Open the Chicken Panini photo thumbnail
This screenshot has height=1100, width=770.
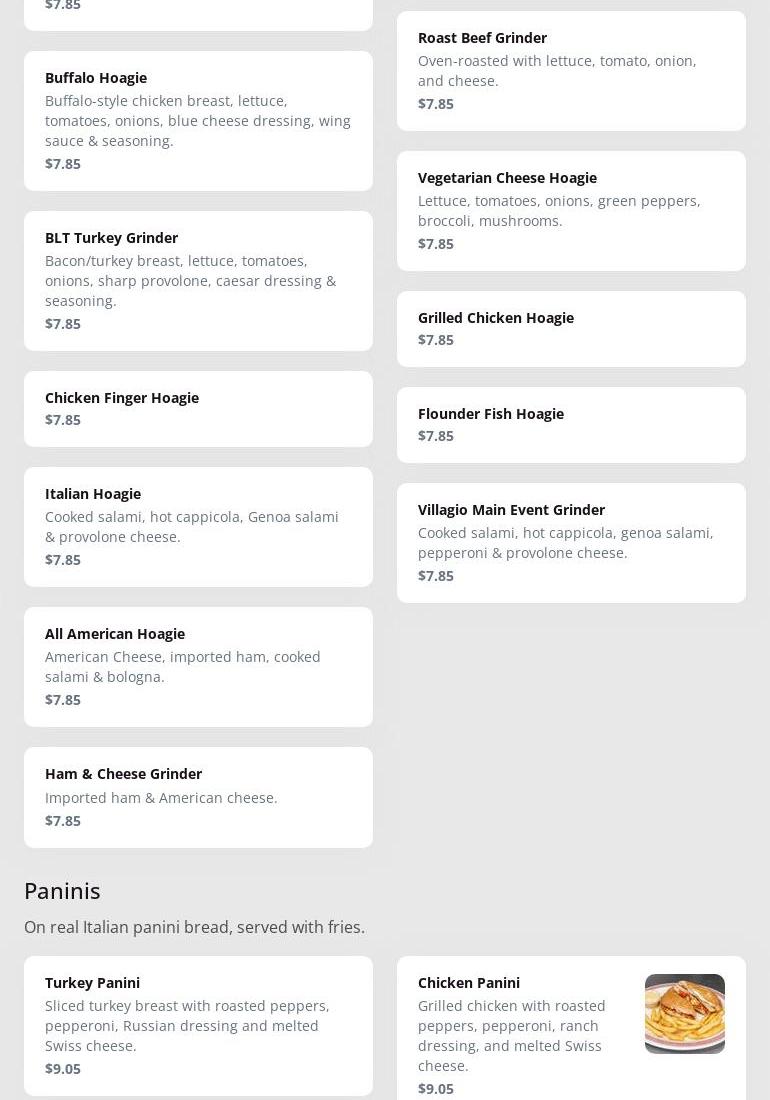(x=684, y=1013)
